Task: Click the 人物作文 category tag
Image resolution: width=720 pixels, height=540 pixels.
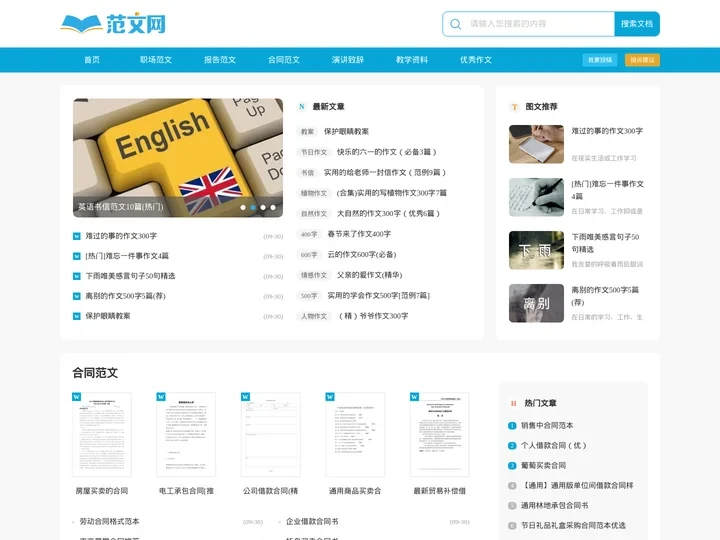Action: coord(314,316)
